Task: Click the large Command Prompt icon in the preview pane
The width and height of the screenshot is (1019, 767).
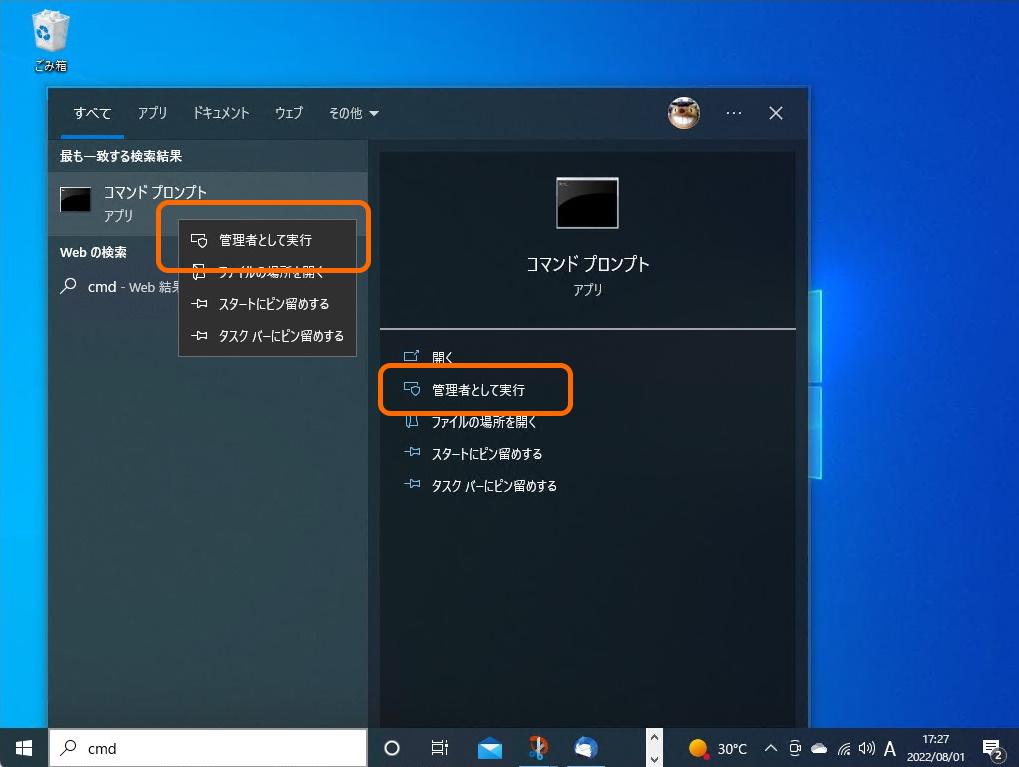Action: coord(587,203)
